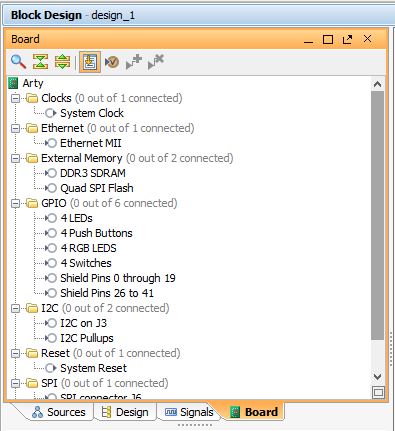Click the System Clock connection circle icon
Viewport: 395px width, 431px height.
51,113
